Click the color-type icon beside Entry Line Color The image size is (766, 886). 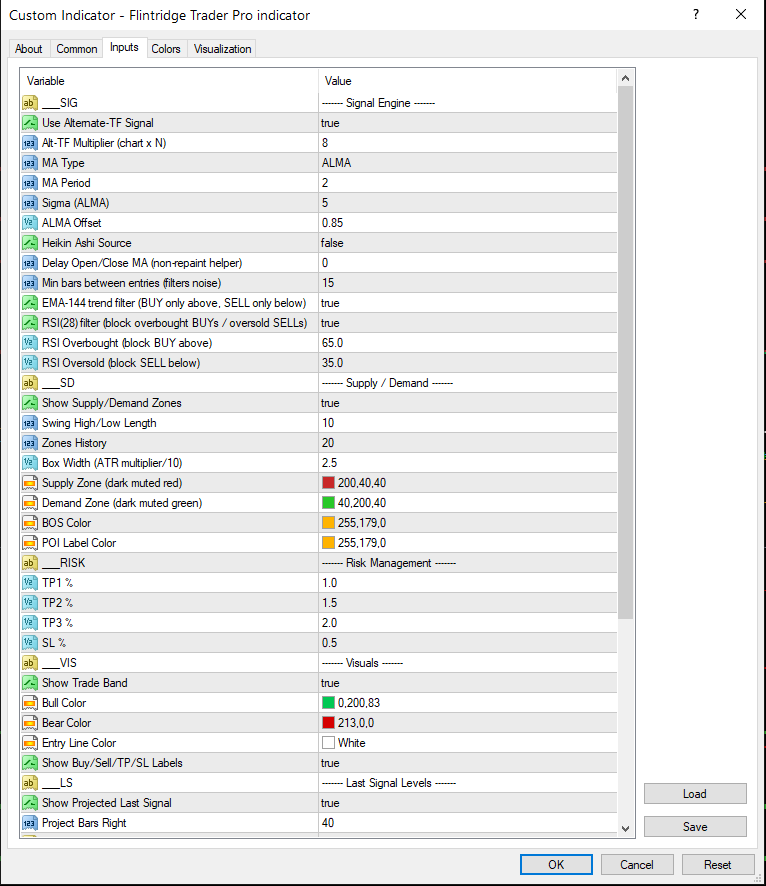point(30,743)
